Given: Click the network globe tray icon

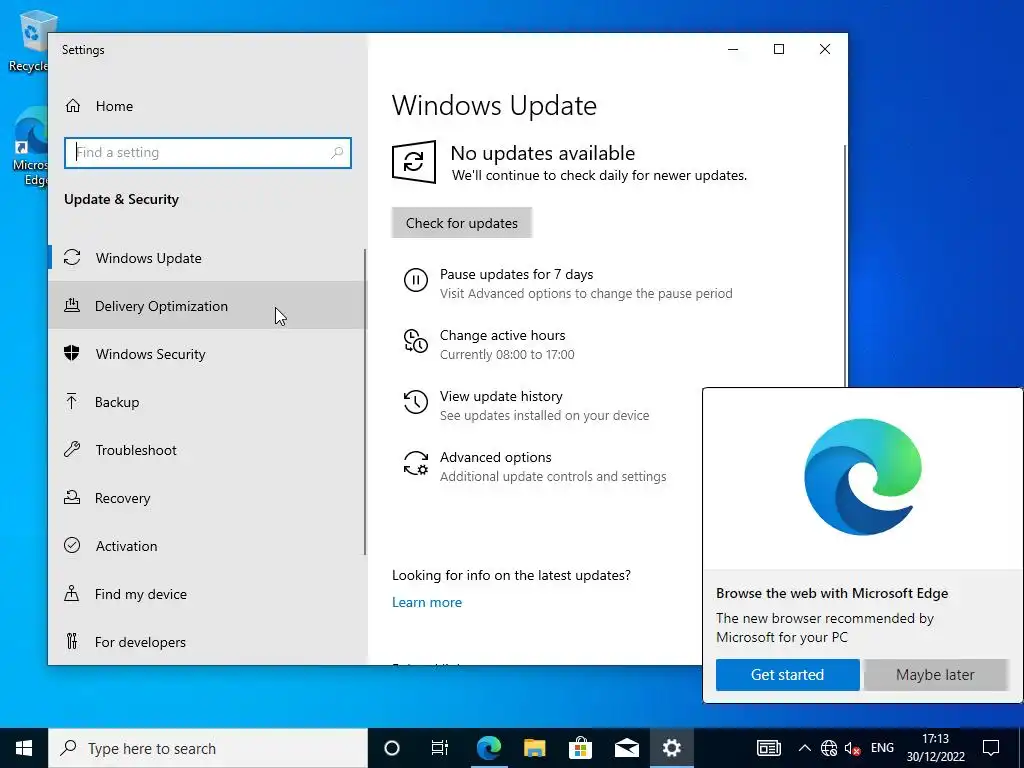Looking at the screenshot, I should [x=829, y=748].
